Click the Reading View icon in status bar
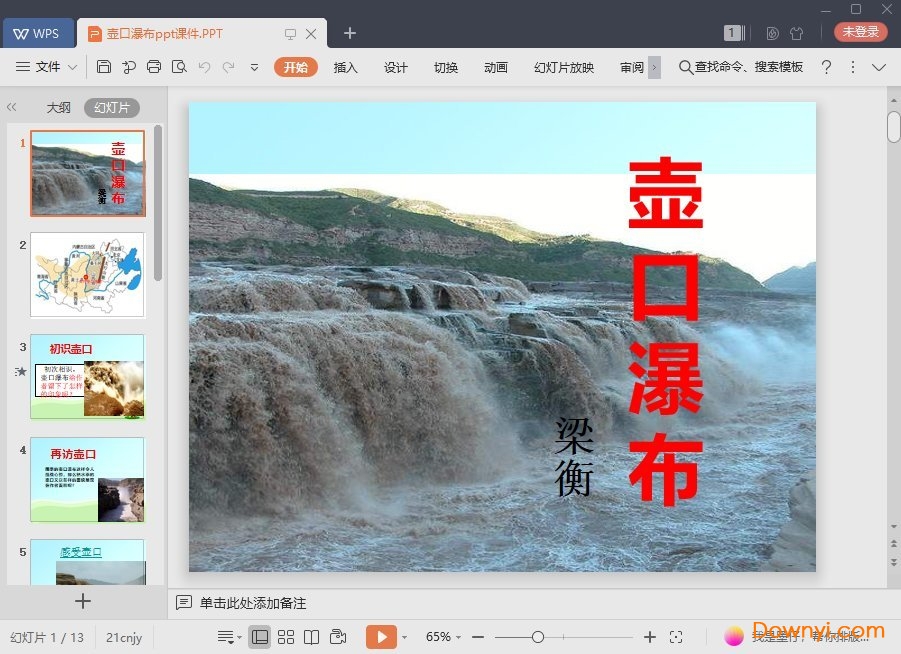 pyautogui.click(x=311, y=636)
